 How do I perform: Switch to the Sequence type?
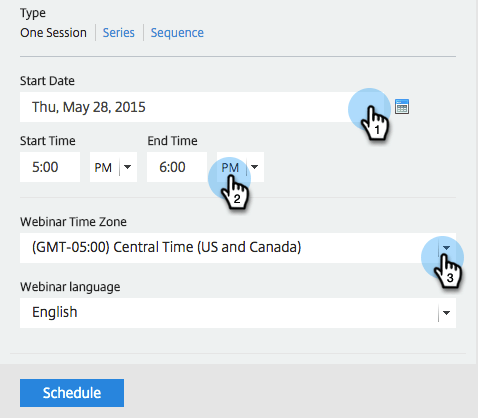pyautogui.click(x=177, y=33)
